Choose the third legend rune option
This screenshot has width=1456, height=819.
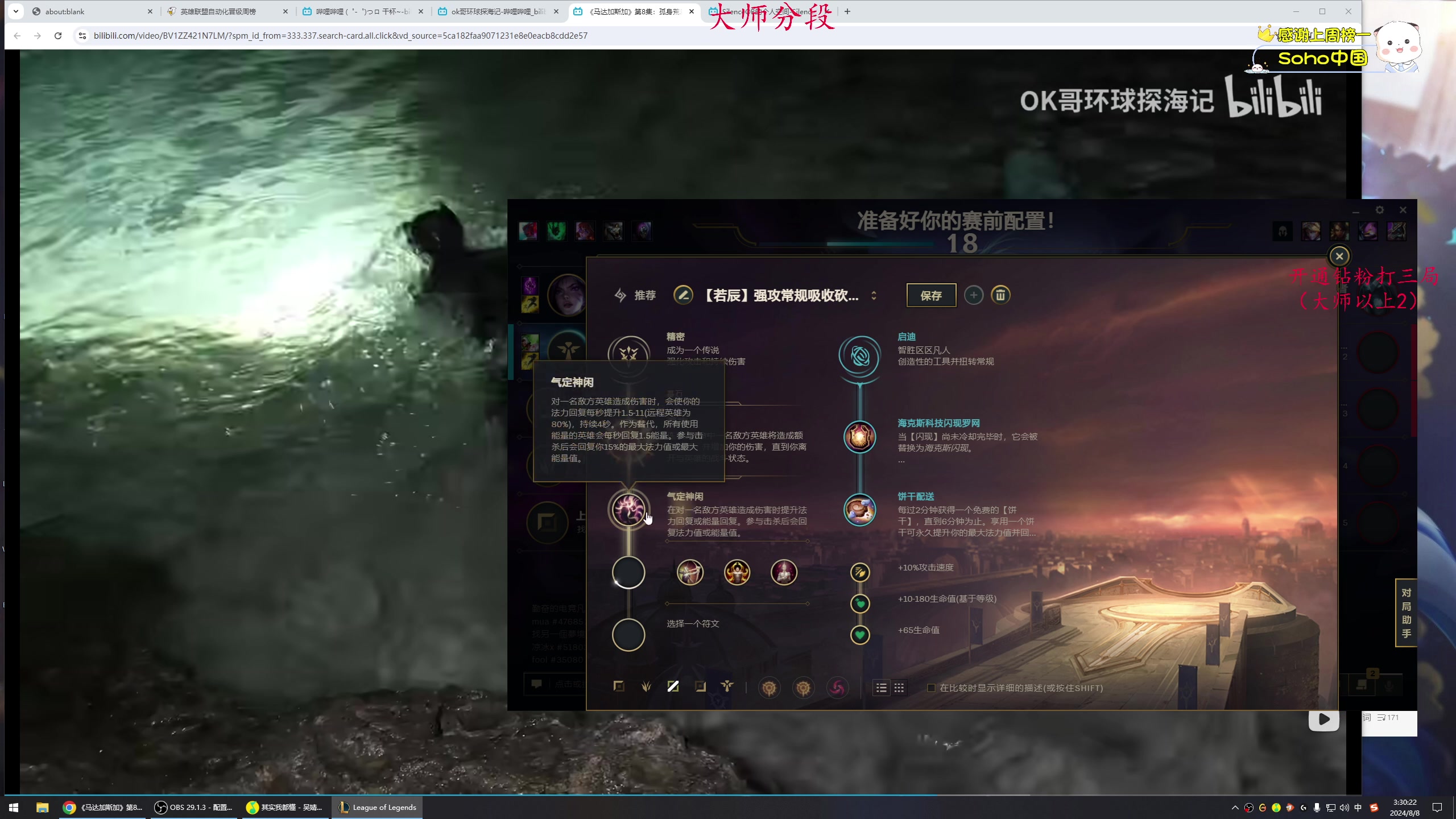click(784, 572)
